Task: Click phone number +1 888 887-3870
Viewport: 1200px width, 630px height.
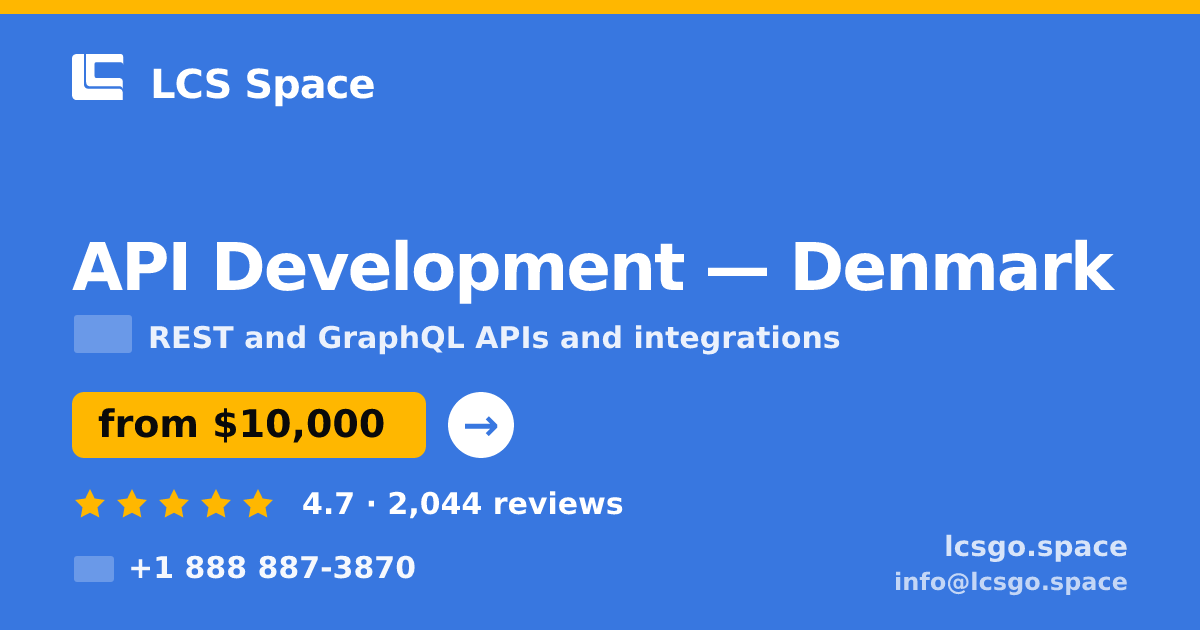Action: (272, 568)
